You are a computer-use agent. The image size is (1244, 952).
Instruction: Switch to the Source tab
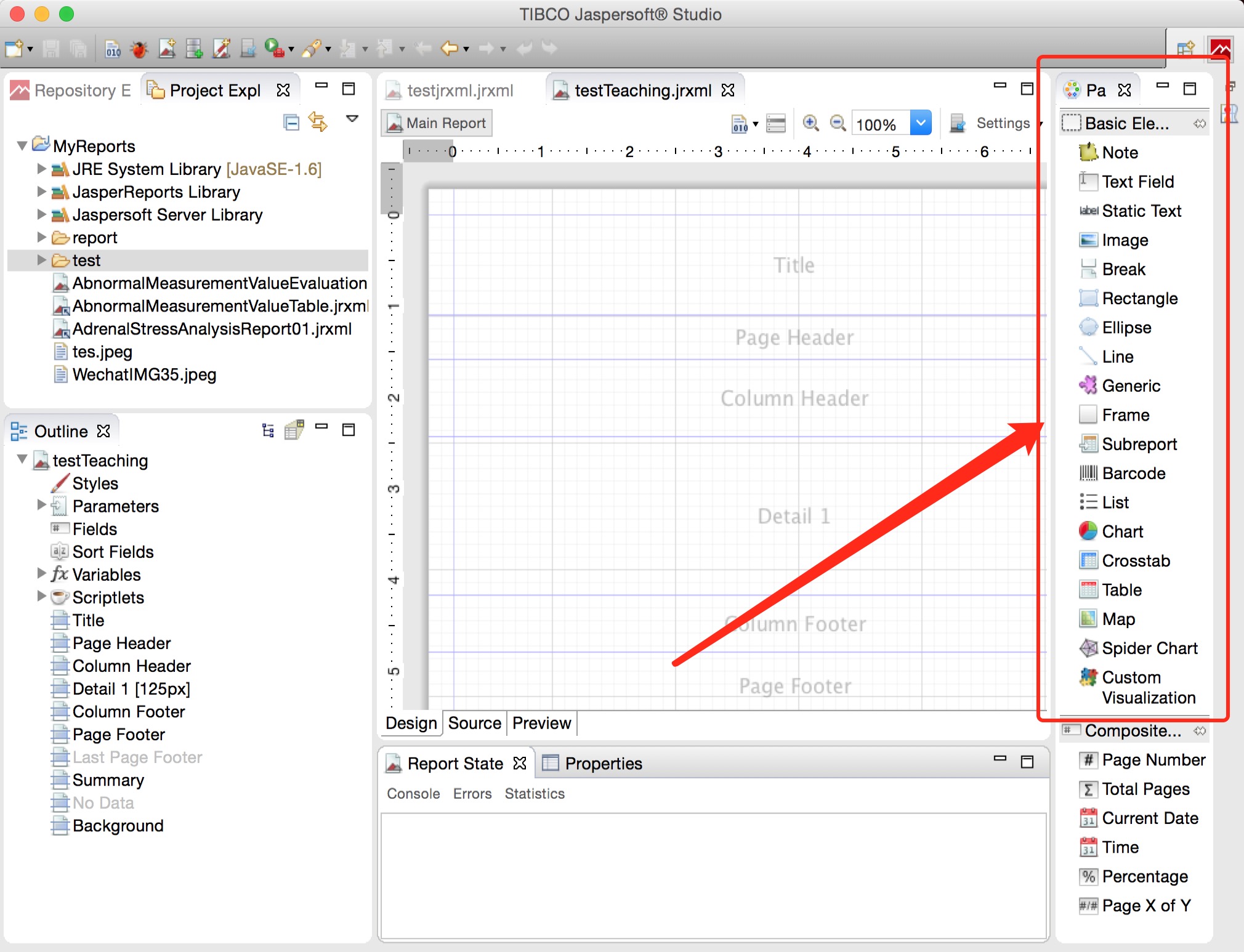tap(474, 723)
